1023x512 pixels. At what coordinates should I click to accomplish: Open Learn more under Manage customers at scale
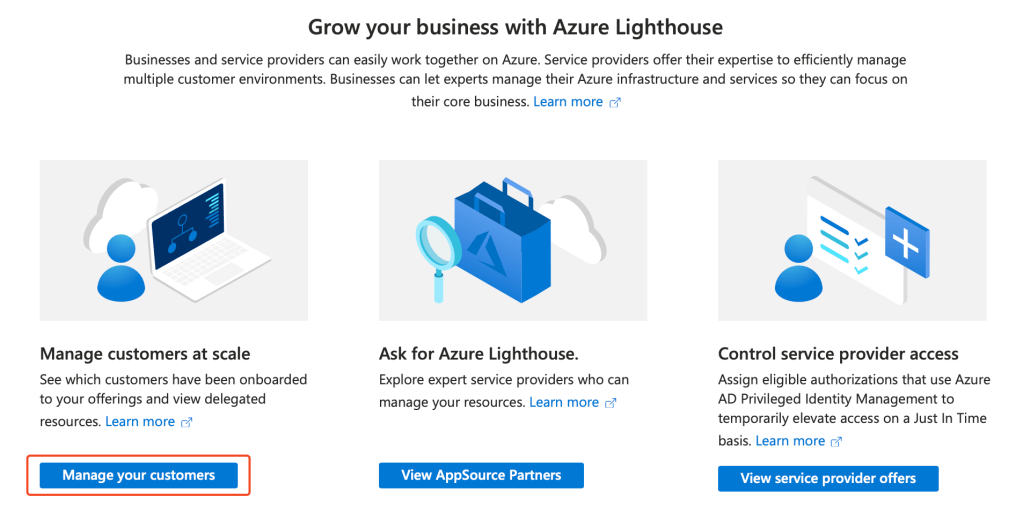140,422
